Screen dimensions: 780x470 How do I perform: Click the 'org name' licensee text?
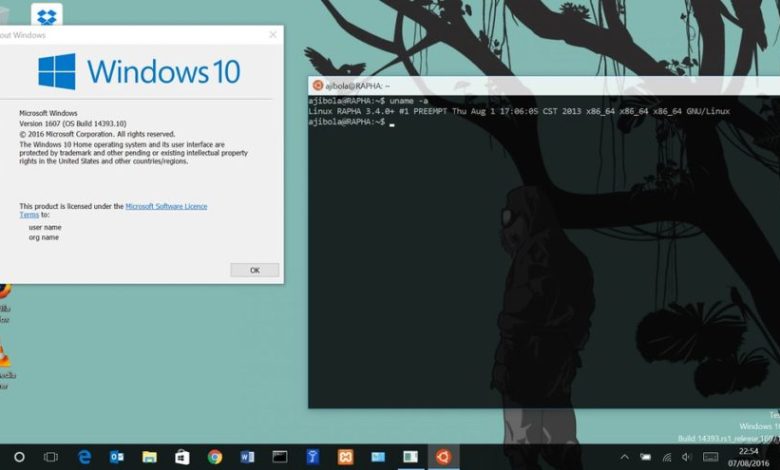point(44,237)
